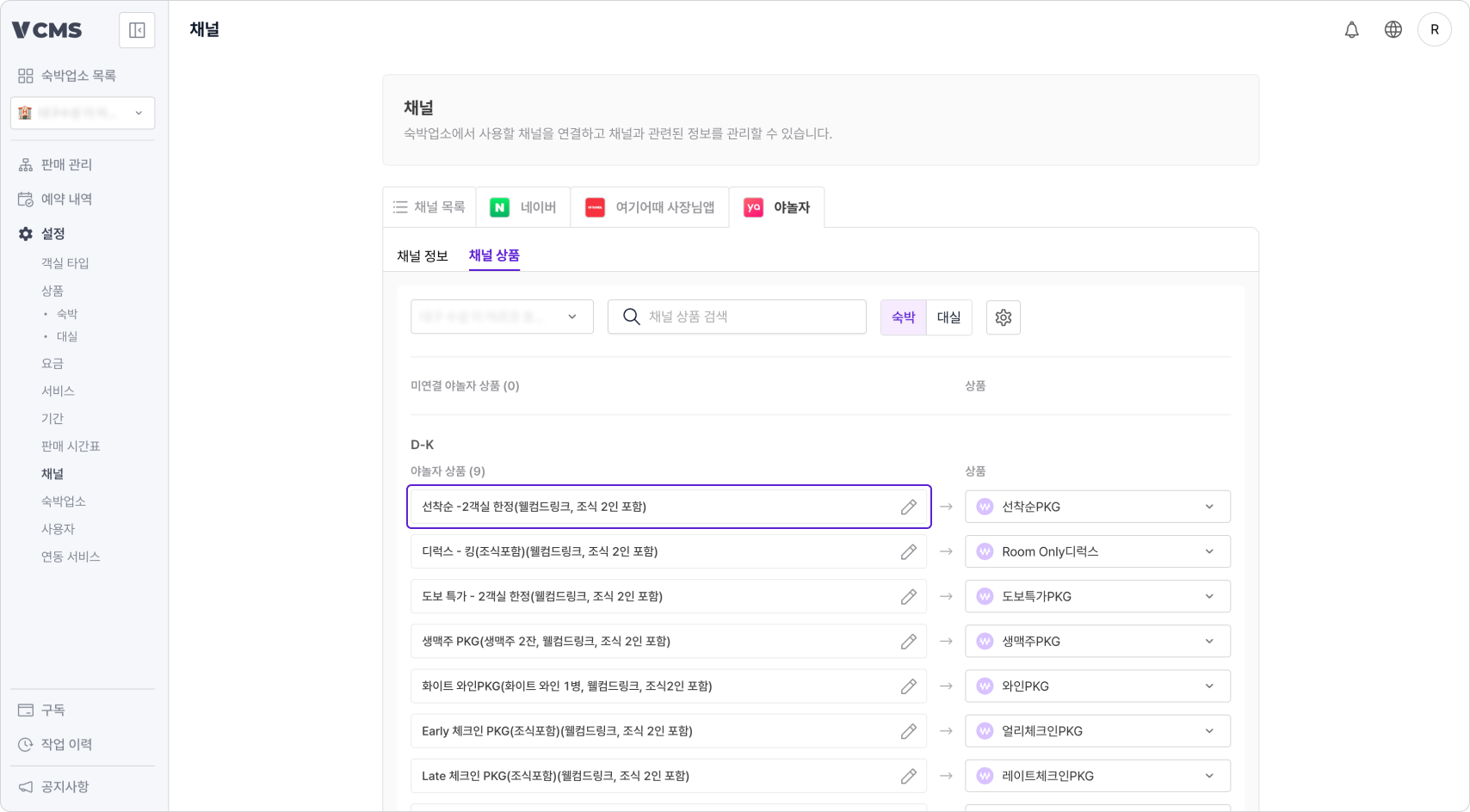Click the 예약 내역 sidebar icon

click(25, 199)
